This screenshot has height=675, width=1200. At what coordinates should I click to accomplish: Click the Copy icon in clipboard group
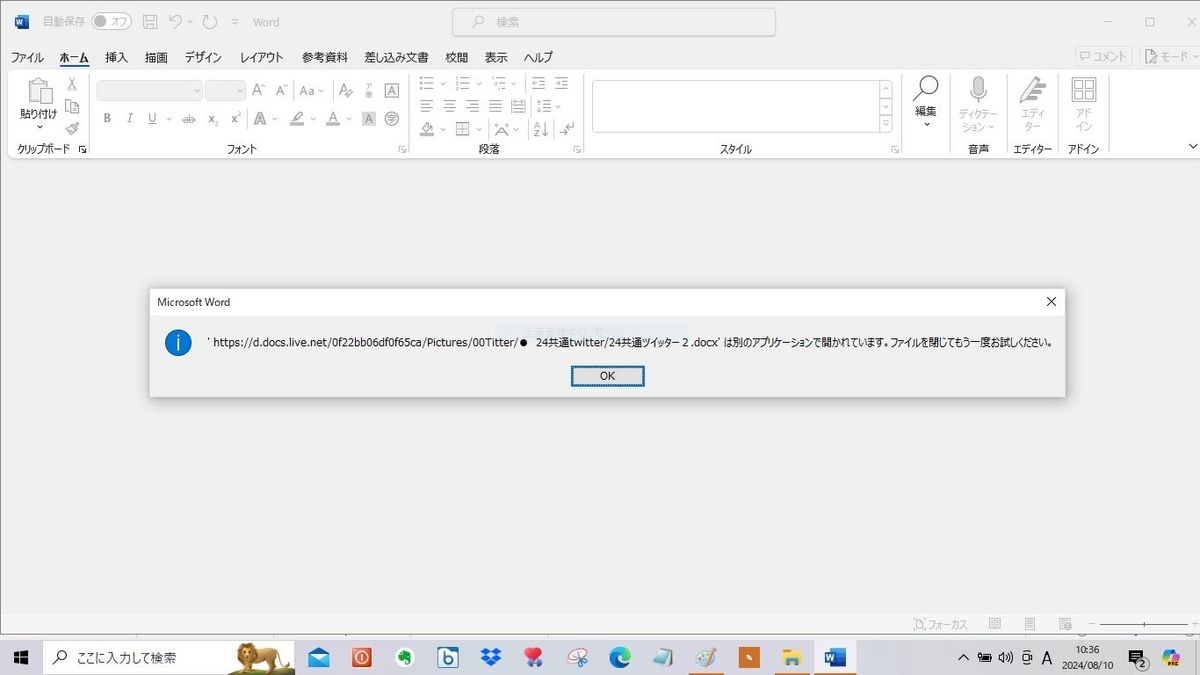72,106
